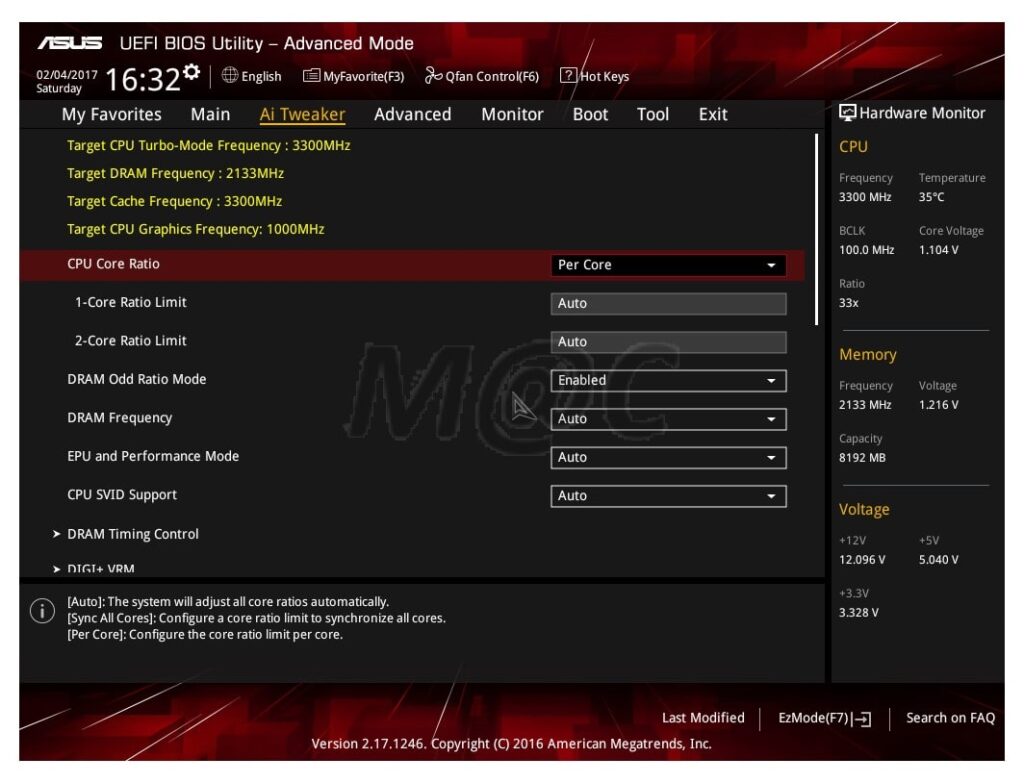Click the 100.0 MHz BCLK value

pos(866,250)
